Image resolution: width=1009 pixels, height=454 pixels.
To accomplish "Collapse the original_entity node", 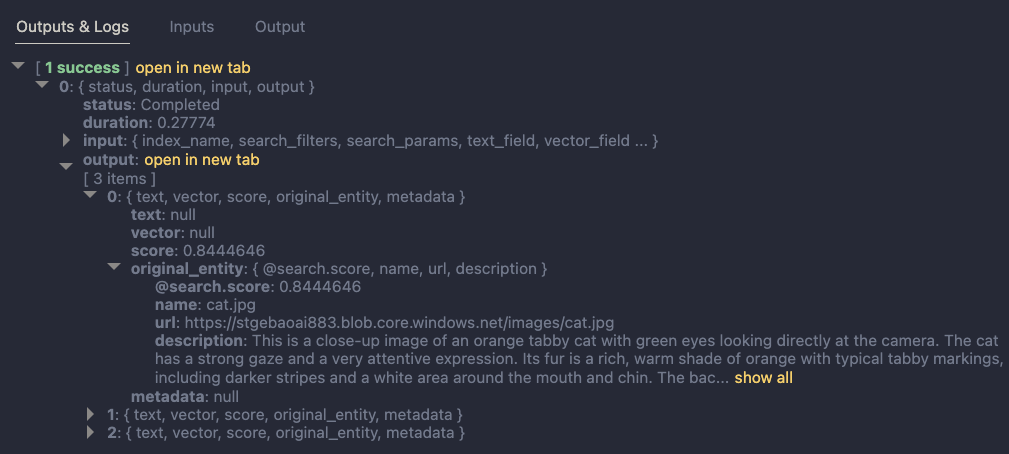I will [x=114, y=268].
